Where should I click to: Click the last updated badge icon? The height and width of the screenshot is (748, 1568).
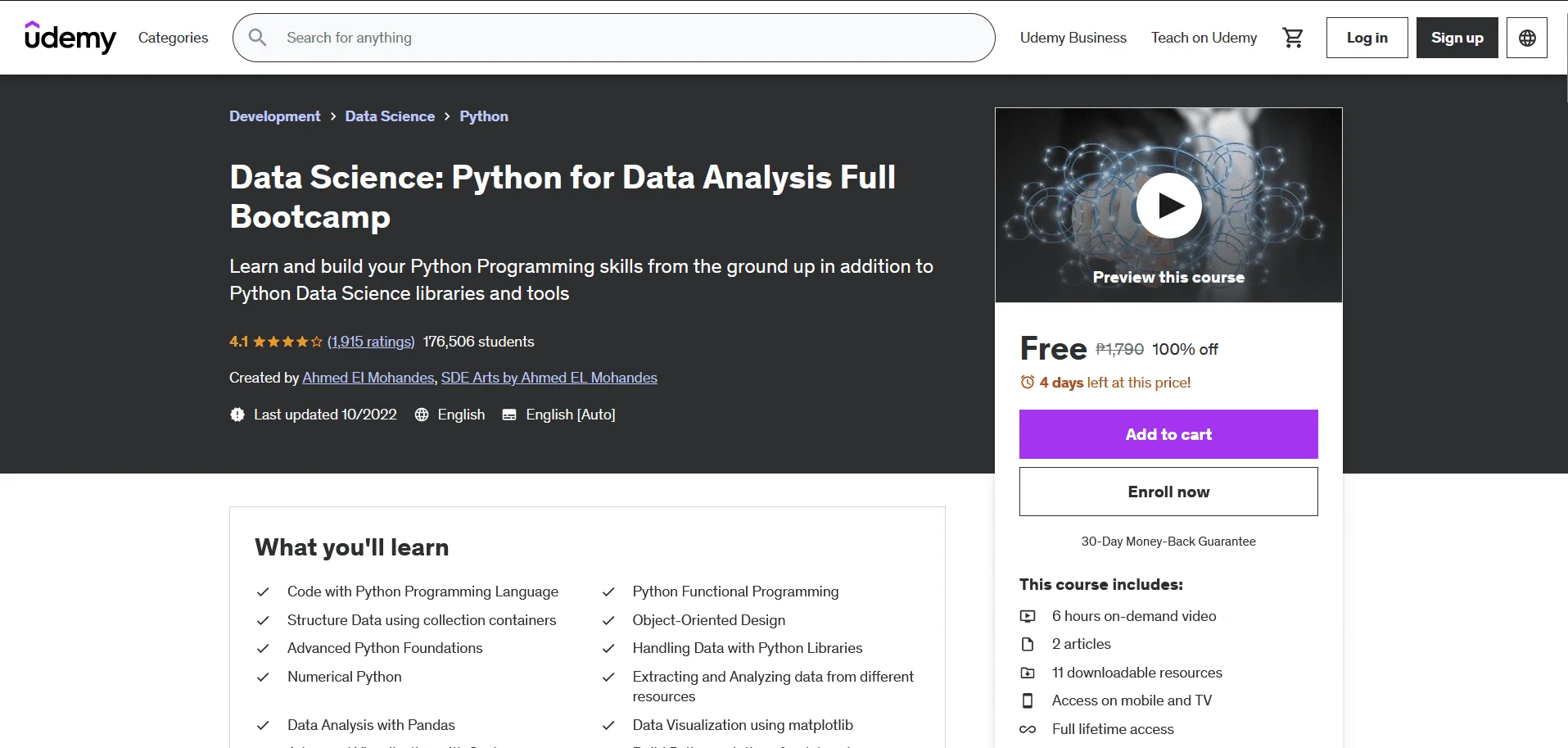click(x=237, y=415)
